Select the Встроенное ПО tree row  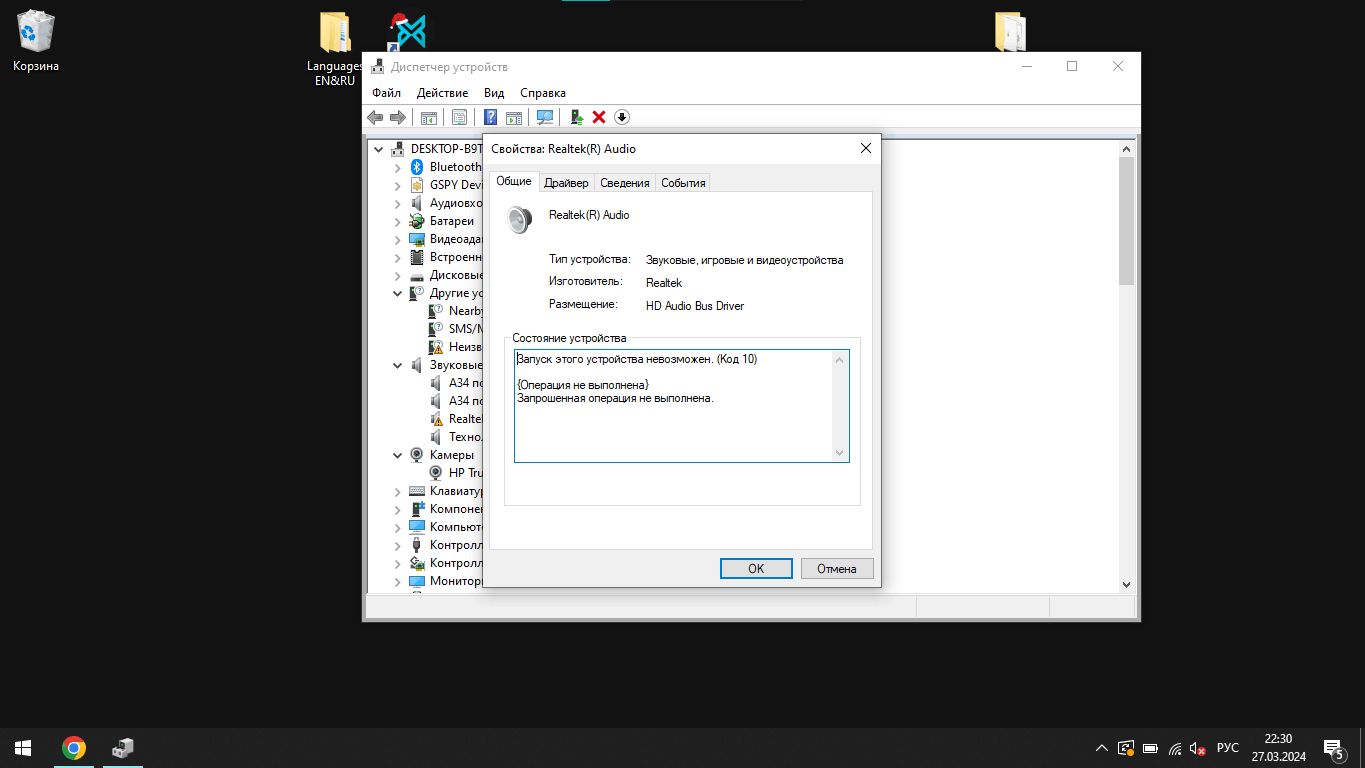(445, 257)
